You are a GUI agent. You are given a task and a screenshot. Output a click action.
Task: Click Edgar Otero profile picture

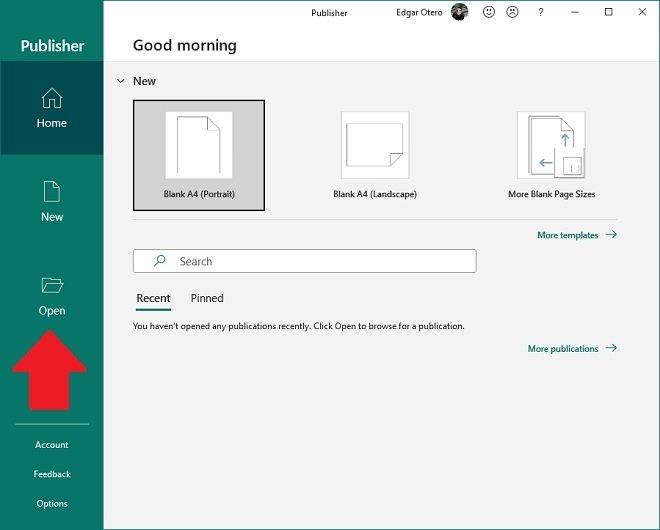click(459, 12)
